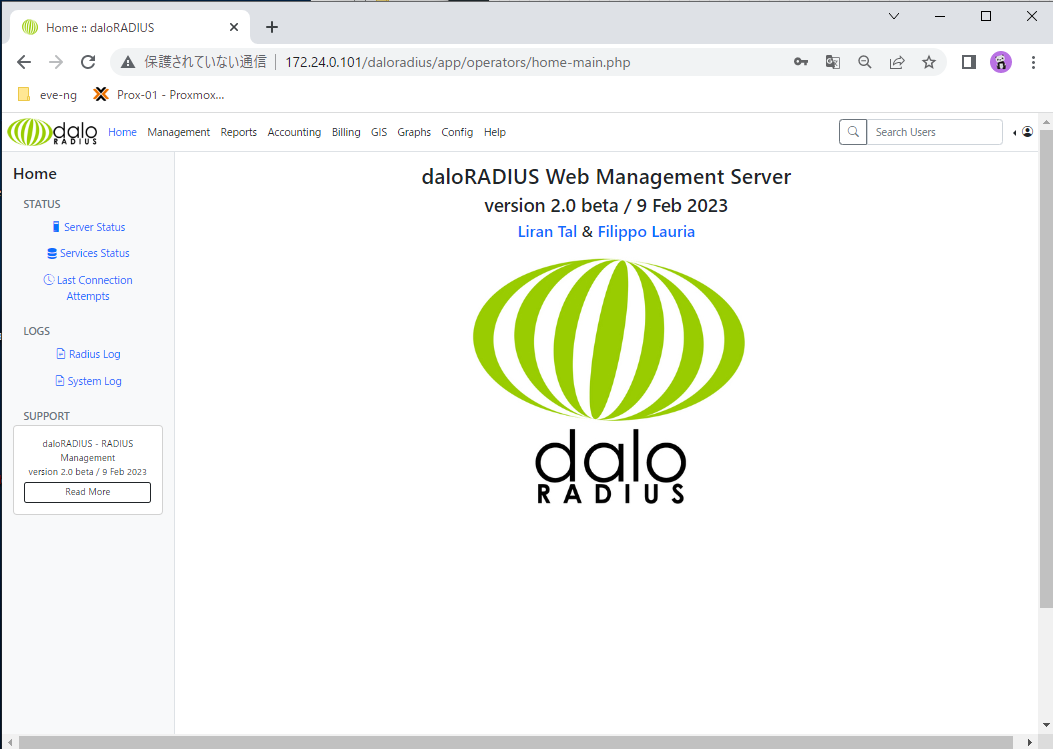Click the Last Connection Attempts clock icon
This screenshot has width=1053, height=749.
(x=48, y=279)
